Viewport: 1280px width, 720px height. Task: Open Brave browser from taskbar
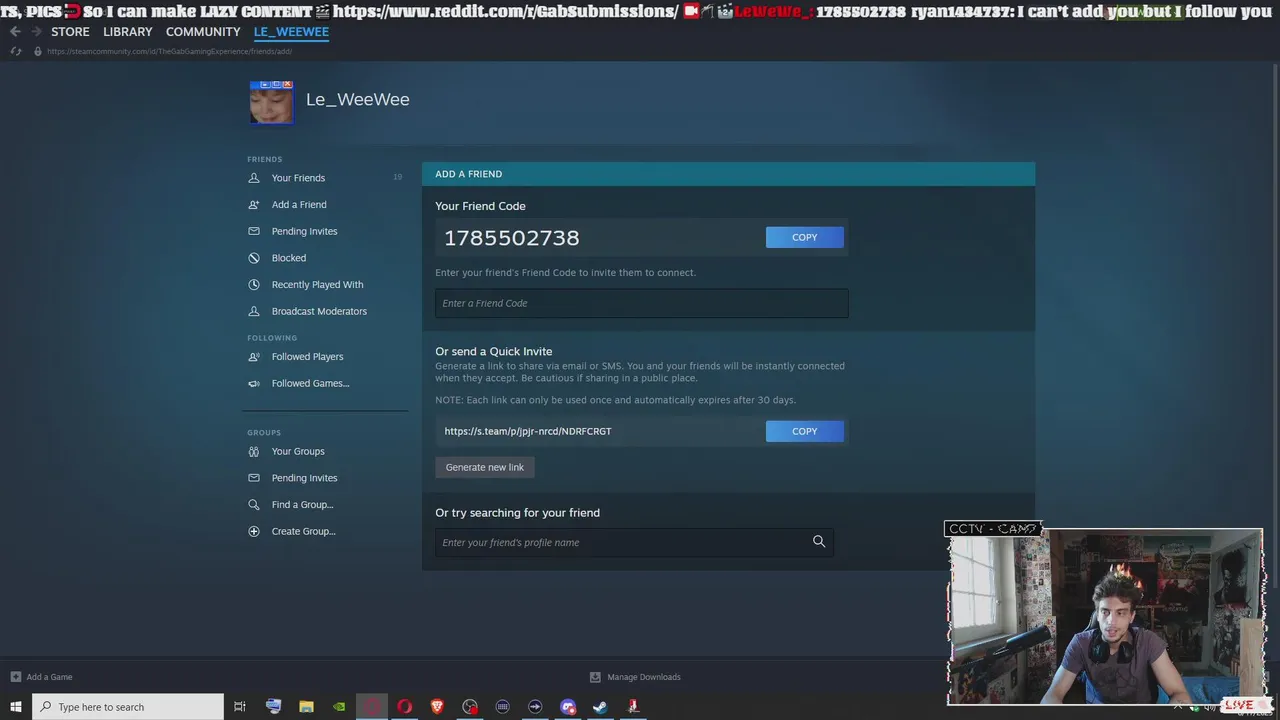(437, 707)
